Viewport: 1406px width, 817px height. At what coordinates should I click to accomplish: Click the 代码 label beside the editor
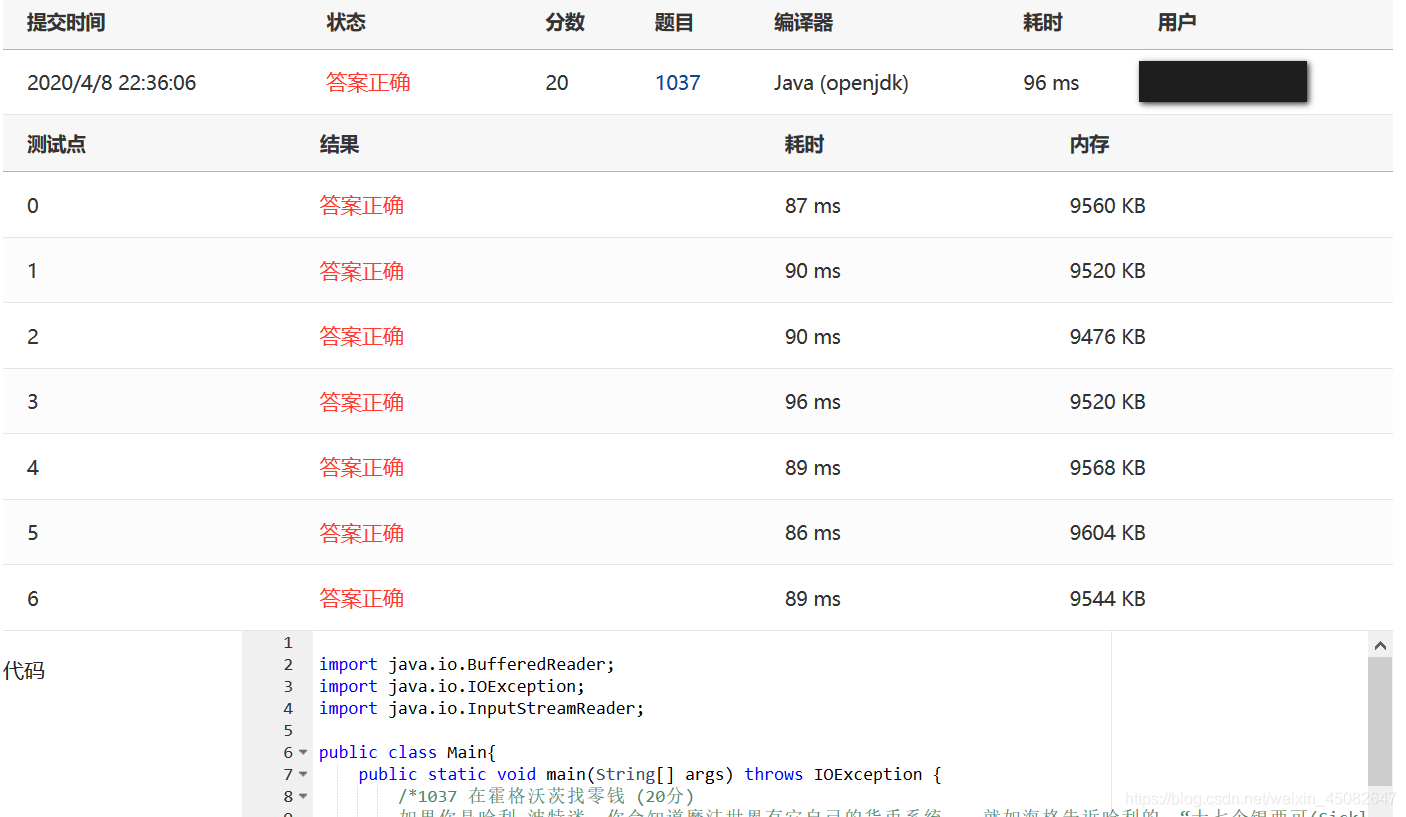[24, 671]
